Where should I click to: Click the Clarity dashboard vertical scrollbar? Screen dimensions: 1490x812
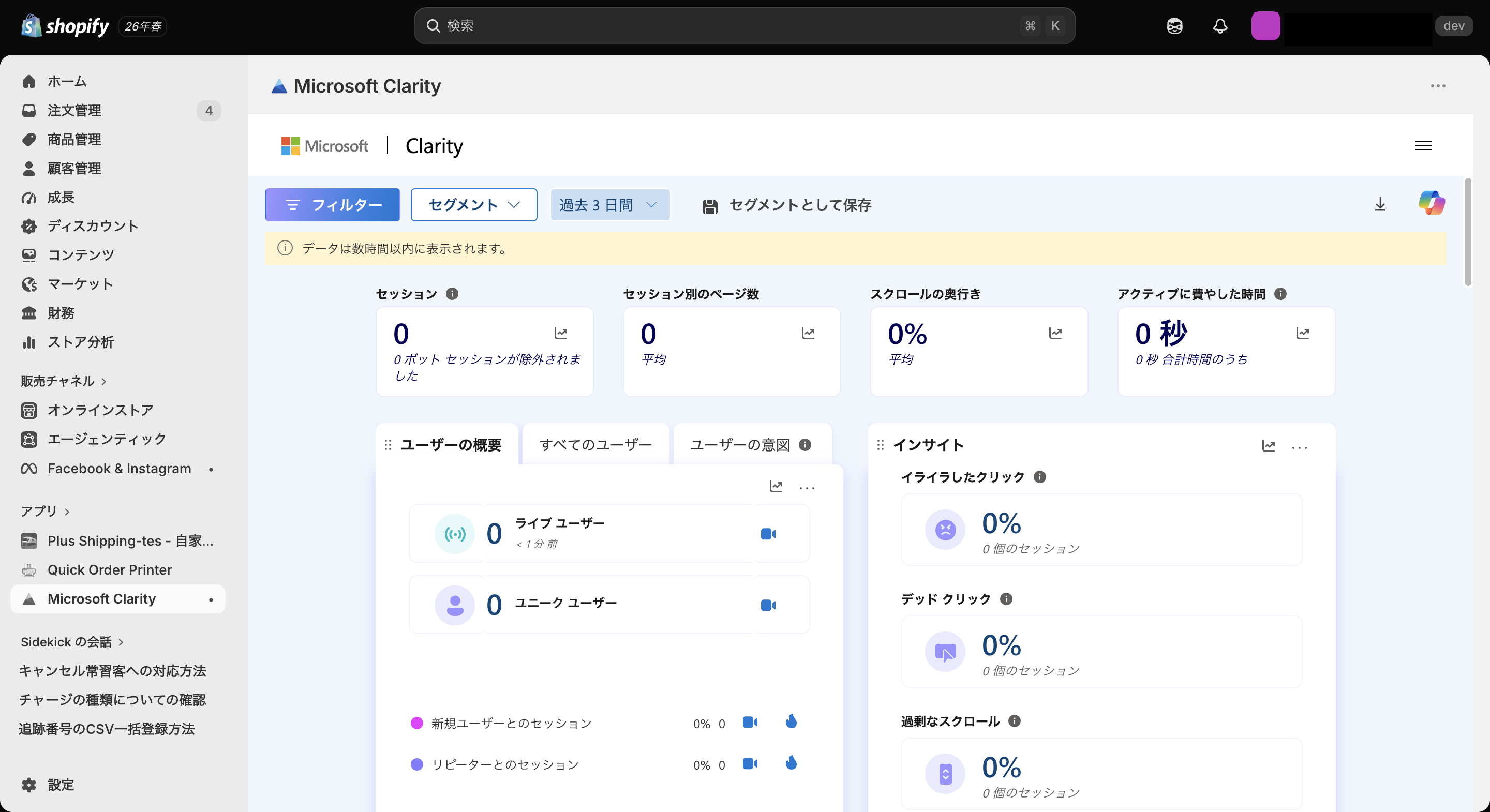pyautogui.click(x=1468, y=233)
